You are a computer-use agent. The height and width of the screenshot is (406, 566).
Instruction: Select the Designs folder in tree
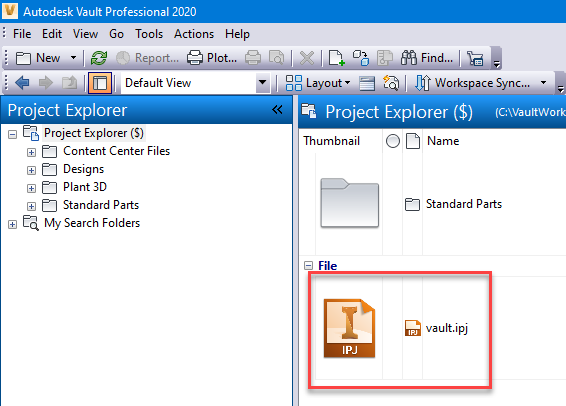tap(83, 169)
